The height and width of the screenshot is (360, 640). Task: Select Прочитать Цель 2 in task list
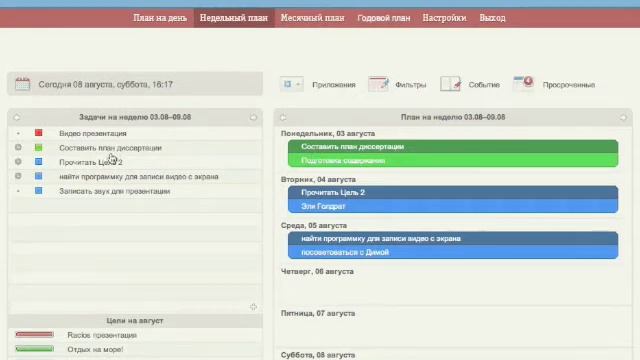point(91,162)
